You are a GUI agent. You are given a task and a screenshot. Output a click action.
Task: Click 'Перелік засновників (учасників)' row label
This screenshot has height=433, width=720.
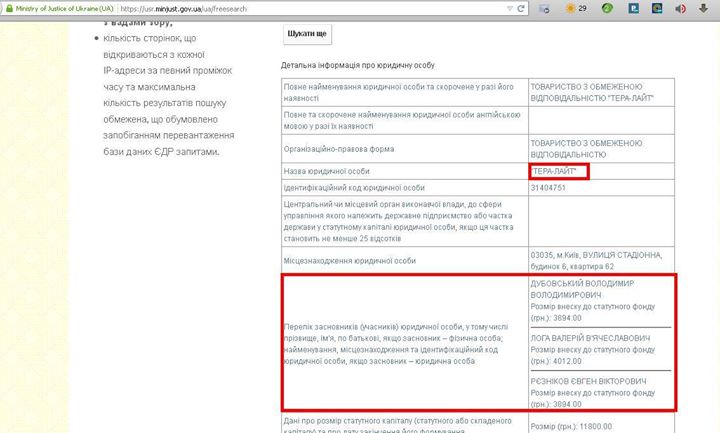(396, 344)
